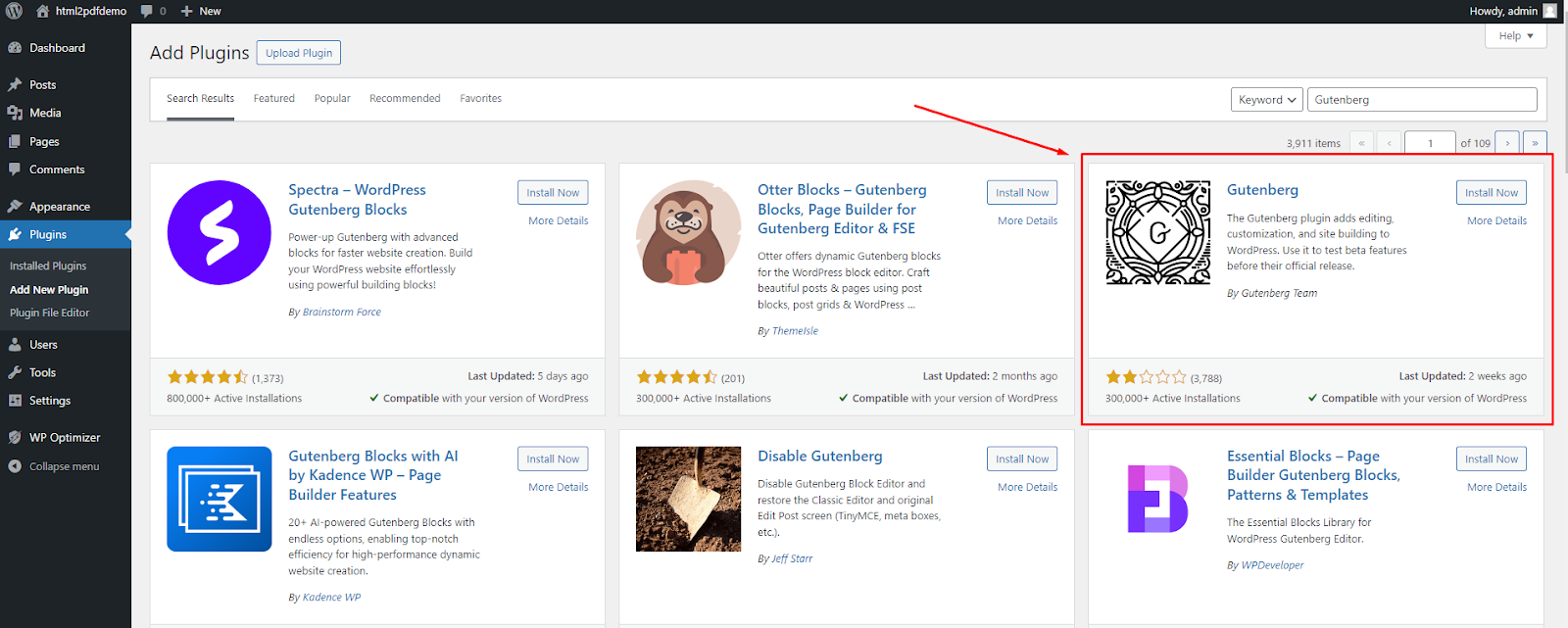
Task: Open the Brainstorm Force author link
Action: pos(342,313)
